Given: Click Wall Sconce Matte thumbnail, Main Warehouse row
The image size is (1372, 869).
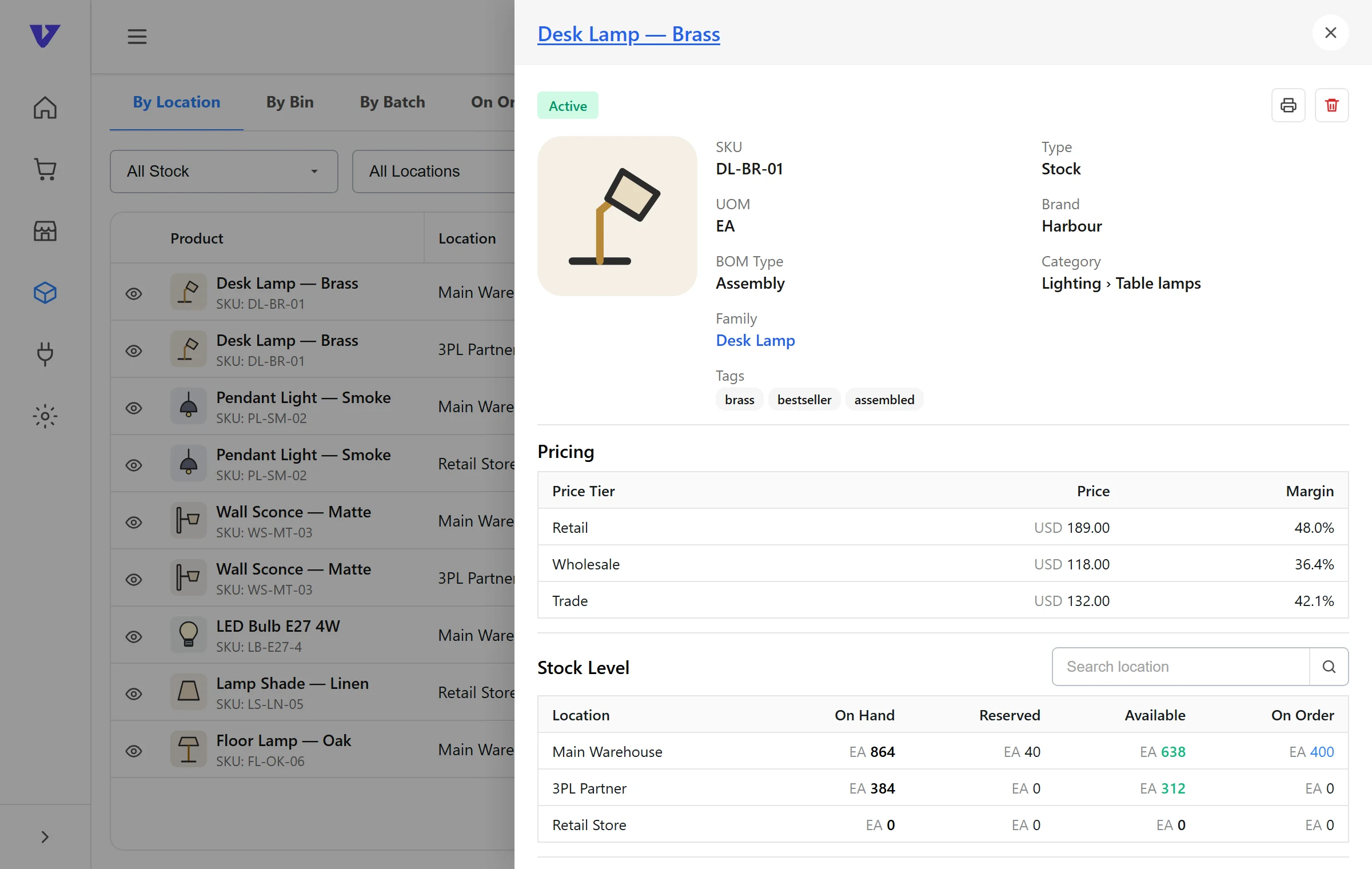Looking at the screenshot, I should (x=188, y=520).
